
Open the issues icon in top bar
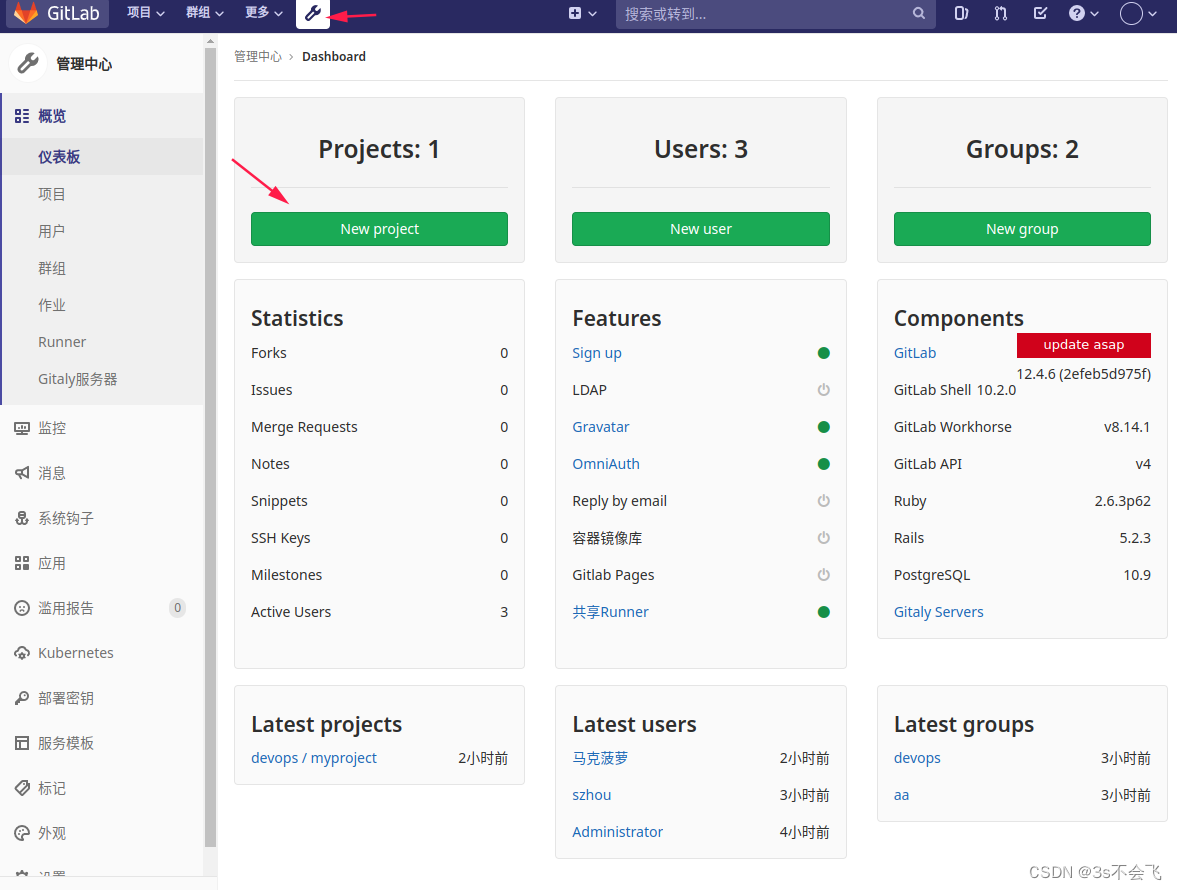coord(961,14)
